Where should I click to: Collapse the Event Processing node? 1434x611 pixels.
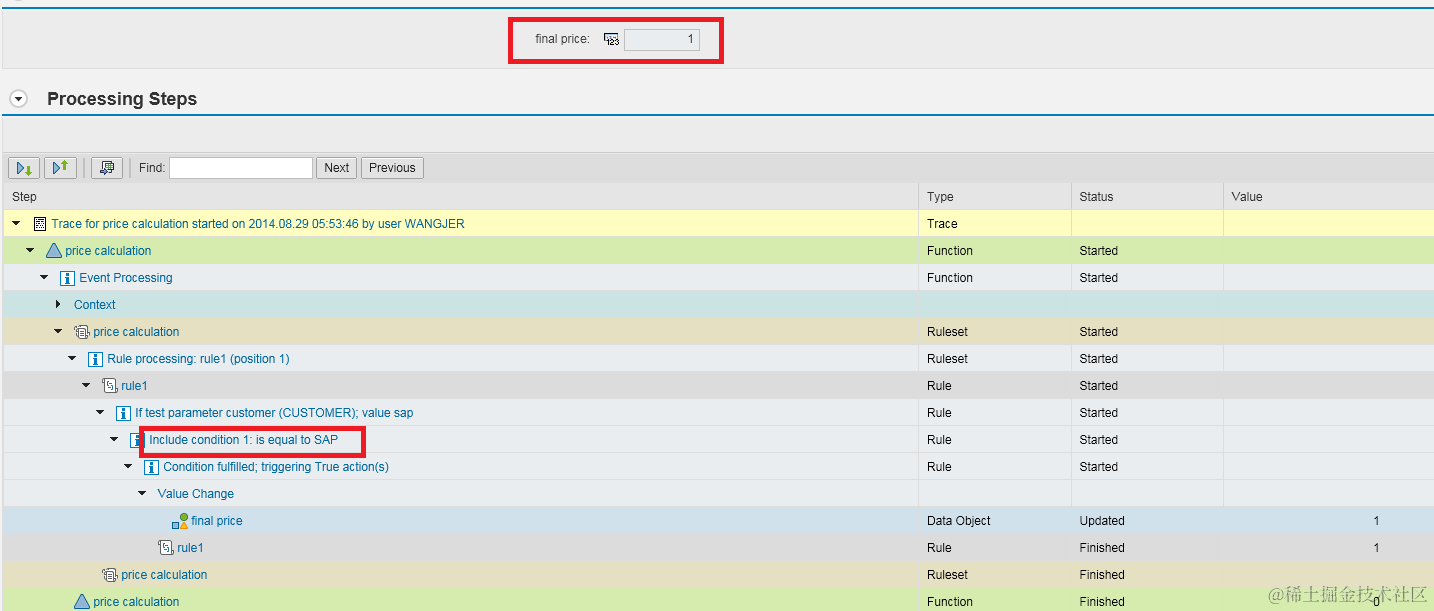pos(44,278)
